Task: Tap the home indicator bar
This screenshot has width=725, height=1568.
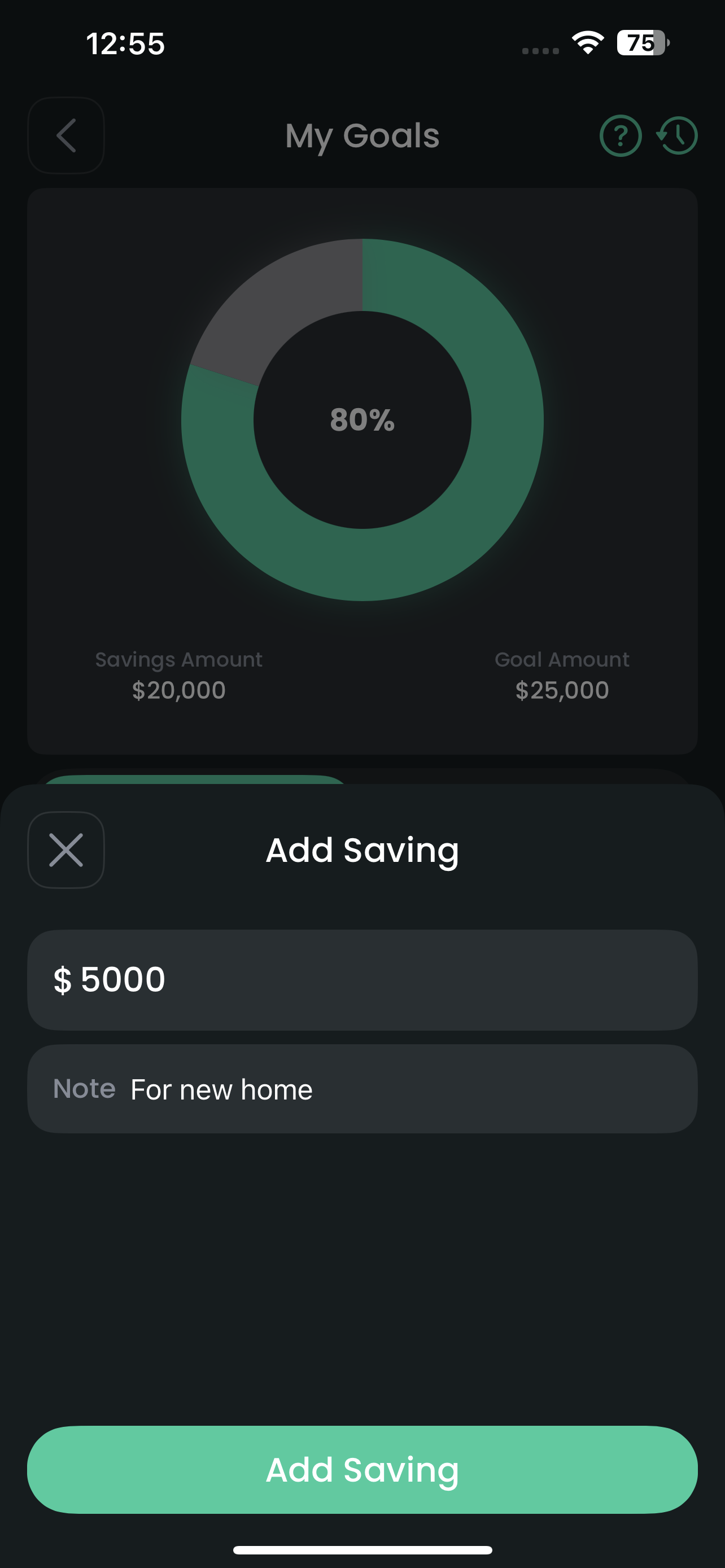Action: [x=362, y=1550]
